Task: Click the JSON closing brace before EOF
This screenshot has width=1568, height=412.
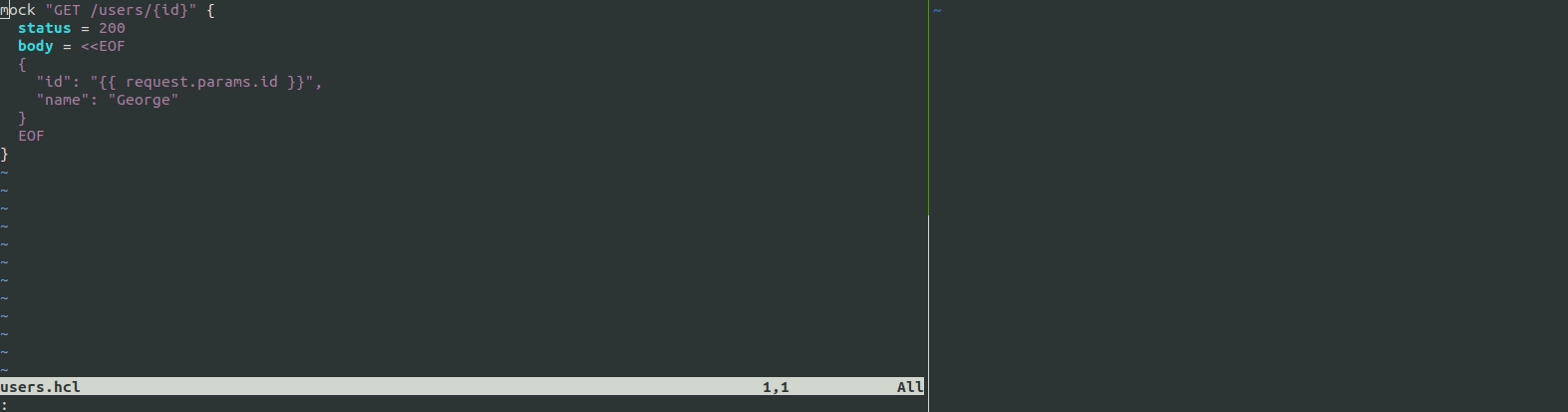Action: pyautogui.click(x=22, y=118)
